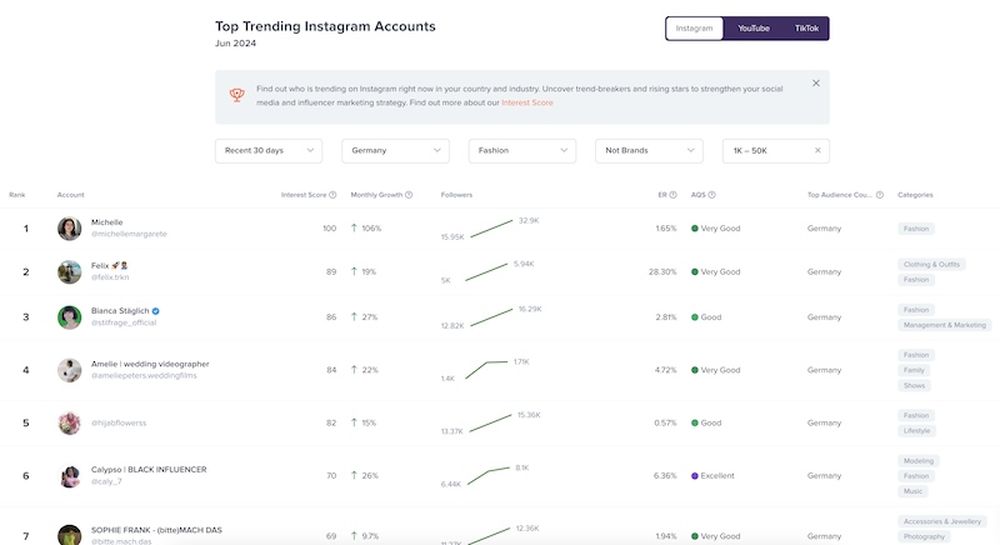Screen dimensions: 1000x545
Task: Open the @felix.trkn handle
Action: tap(110, 277)
